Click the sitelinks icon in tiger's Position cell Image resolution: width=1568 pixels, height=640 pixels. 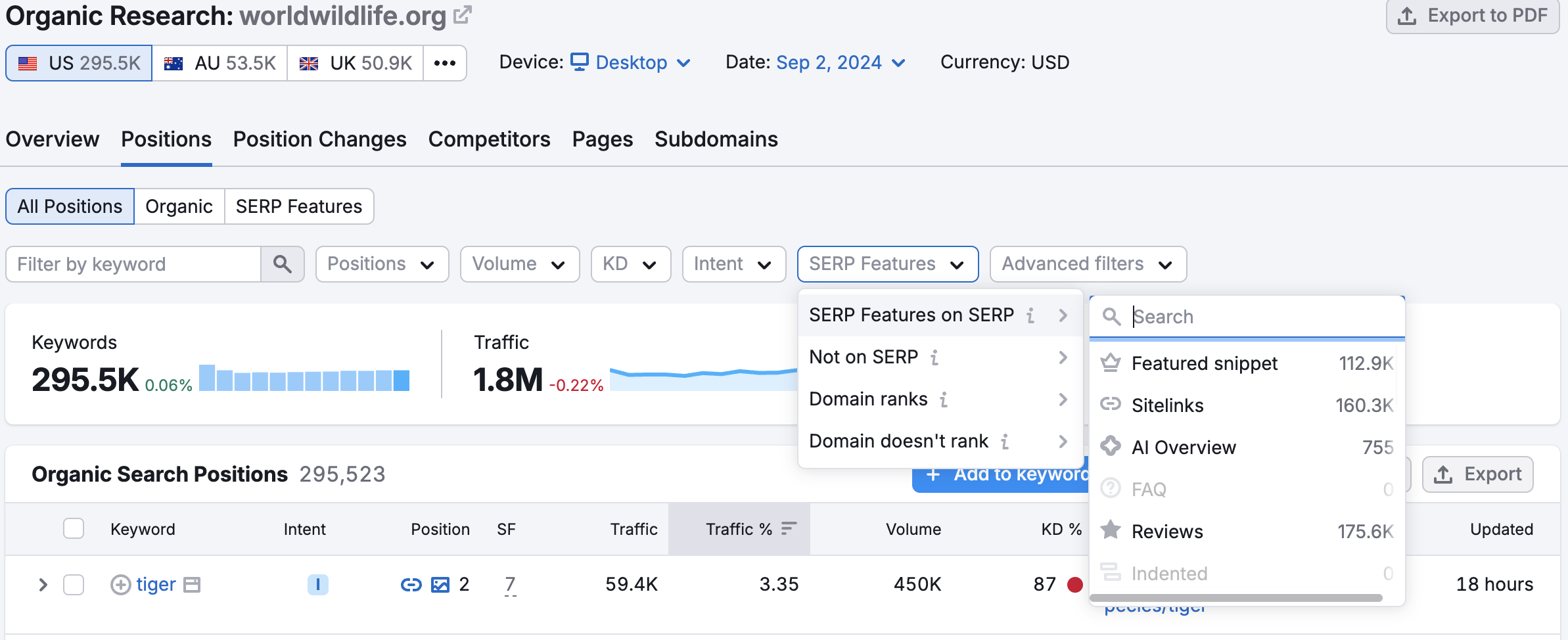(x=411, y=584)
